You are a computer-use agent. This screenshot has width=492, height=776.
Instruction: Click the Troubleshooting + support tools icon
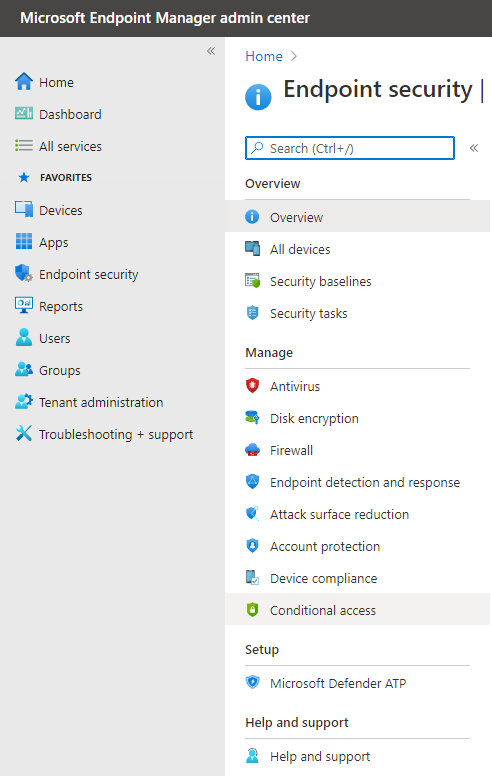point(23,434)
